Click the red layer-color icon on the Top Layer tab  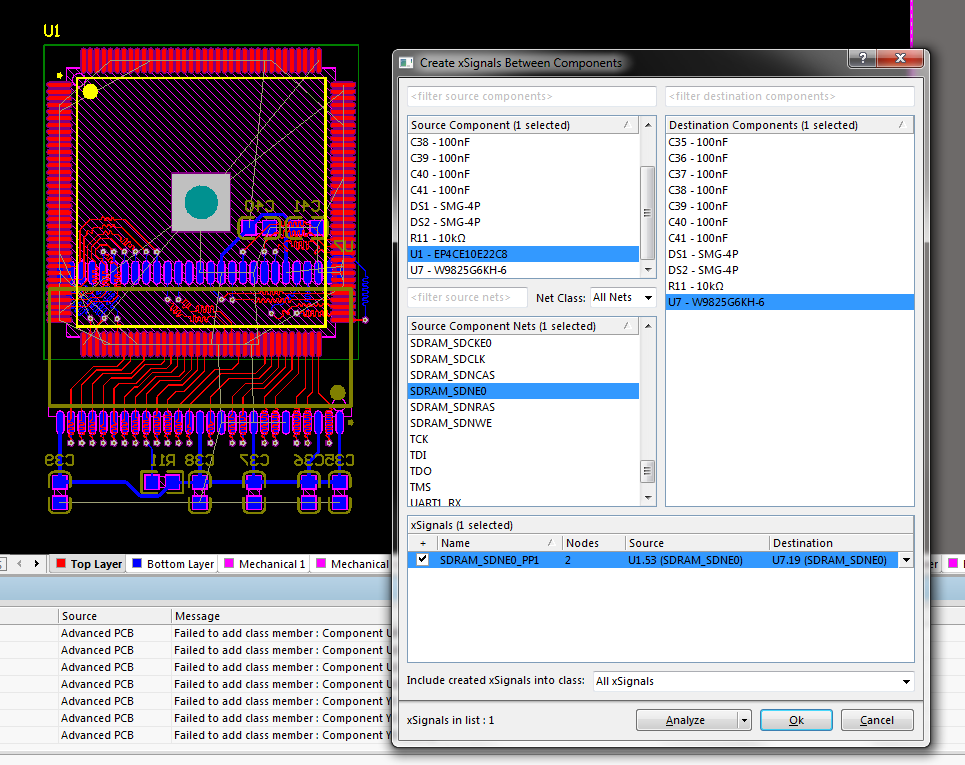click(x=61, y=563)
